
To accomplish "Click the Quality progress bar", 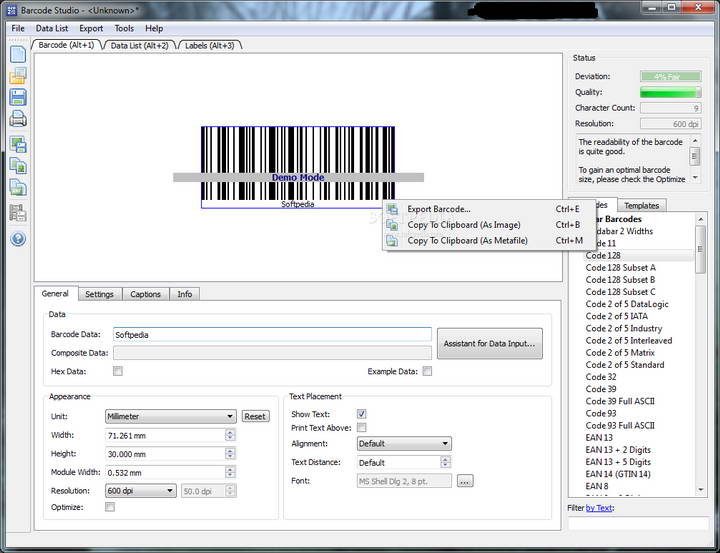I will coord(671,92).
